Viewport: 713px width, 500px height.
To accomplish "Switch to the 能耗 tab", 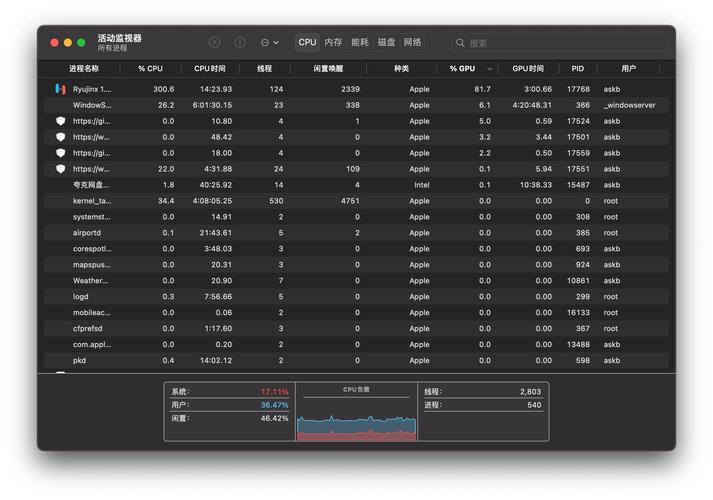I will (x=360, y=42).
